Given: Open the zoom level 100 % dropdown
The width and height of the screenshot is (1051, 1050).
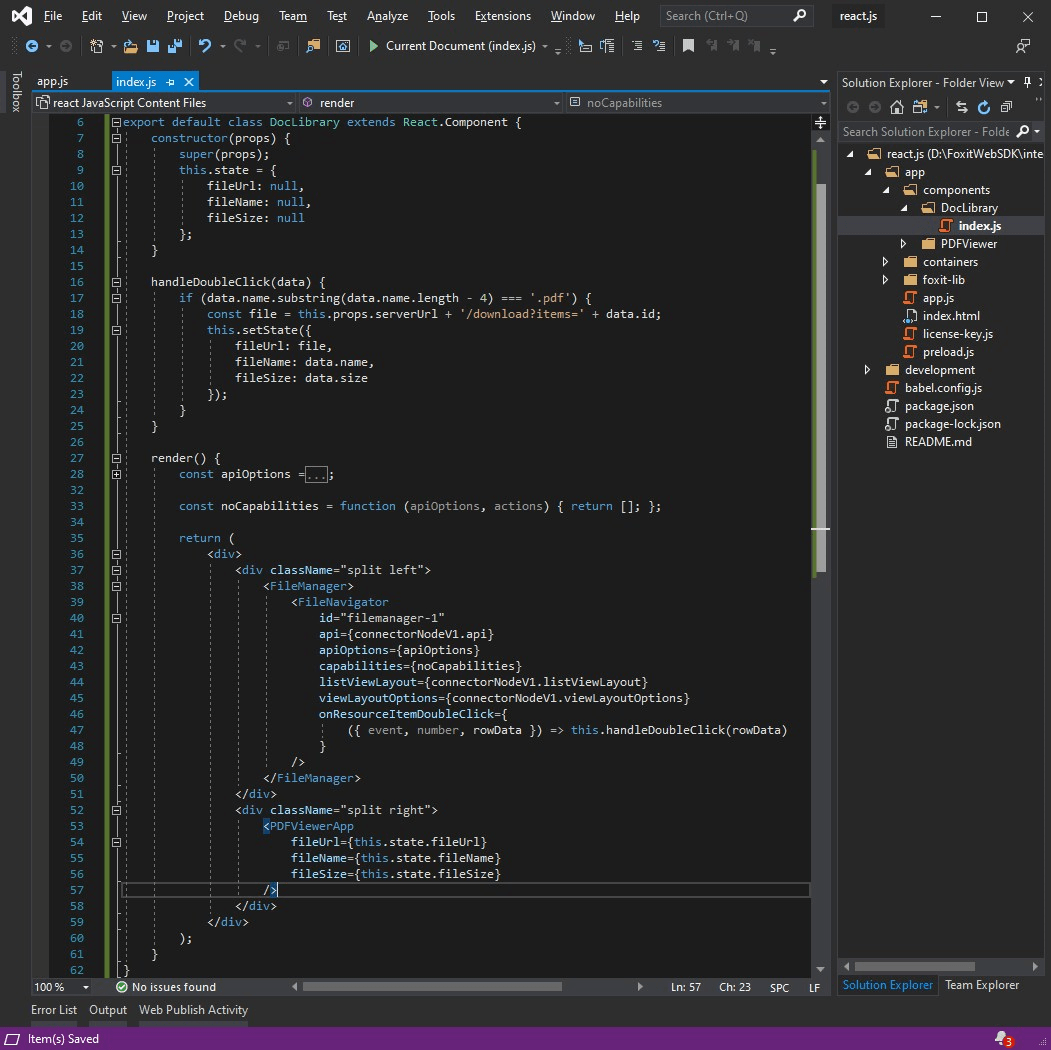Looking at the screenshot, I should [x=86, y=987].
